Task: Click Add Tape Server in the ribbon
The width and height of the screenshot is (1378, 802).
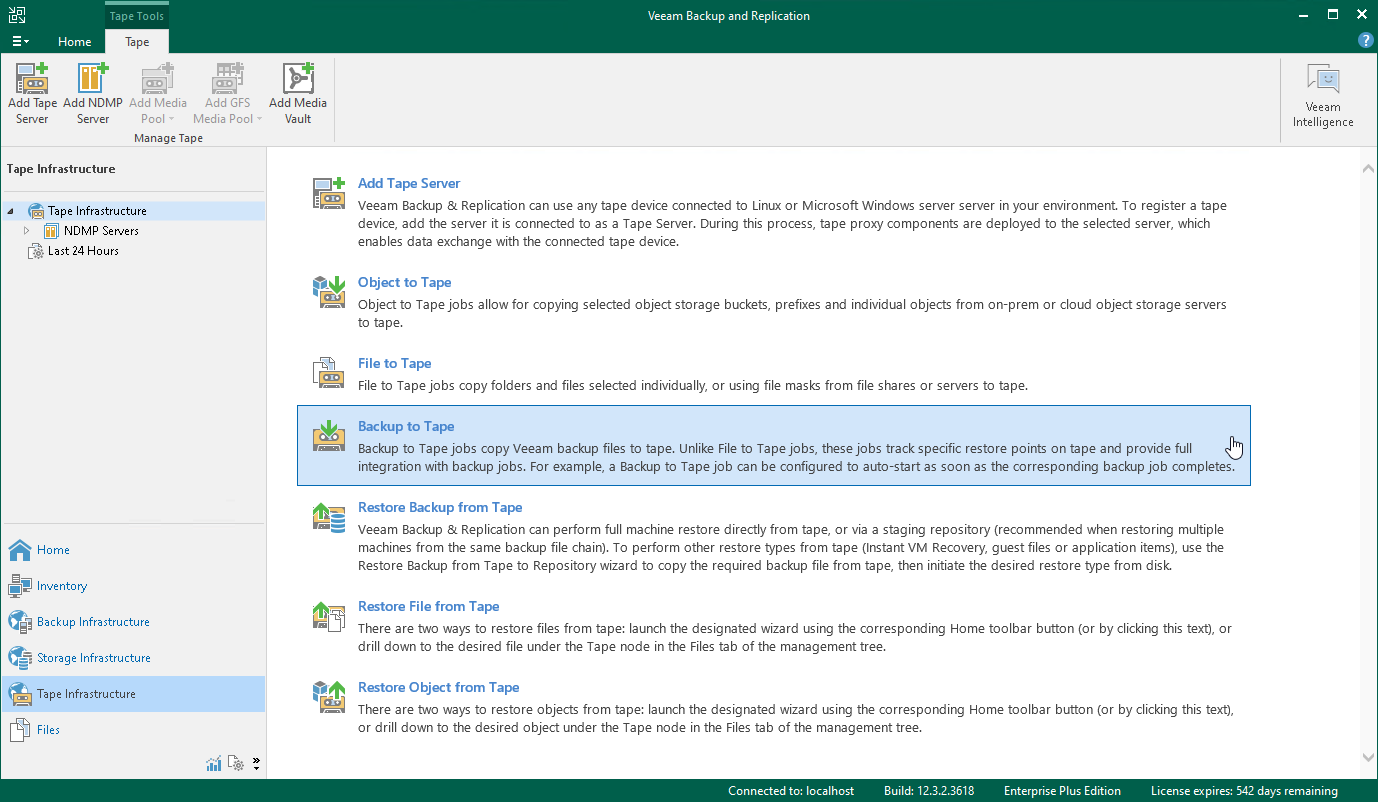Action: click(x=32, y=94)
